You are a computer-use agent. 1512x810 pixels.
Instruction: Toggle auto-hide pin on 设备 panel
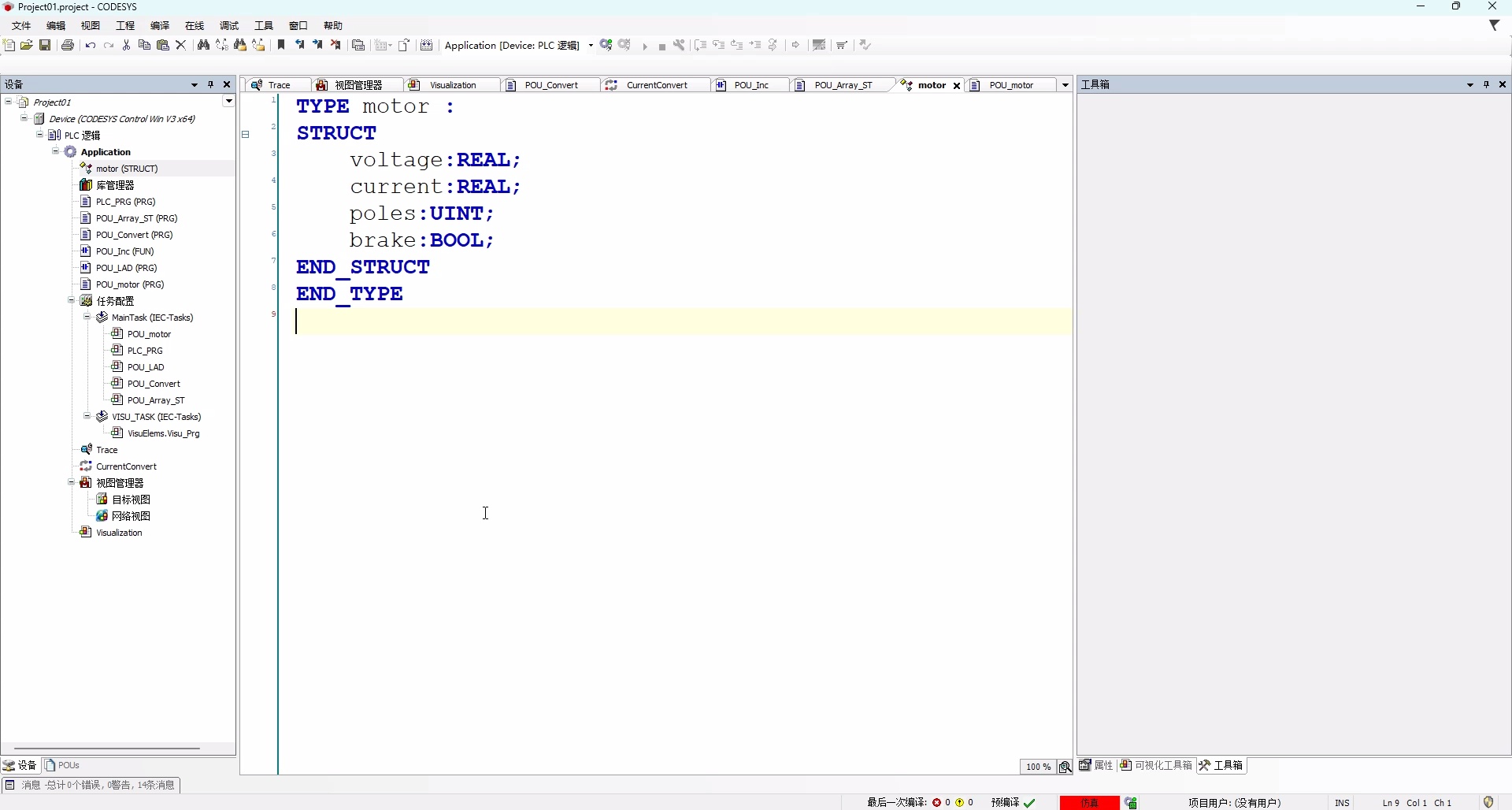pos(210,84)
